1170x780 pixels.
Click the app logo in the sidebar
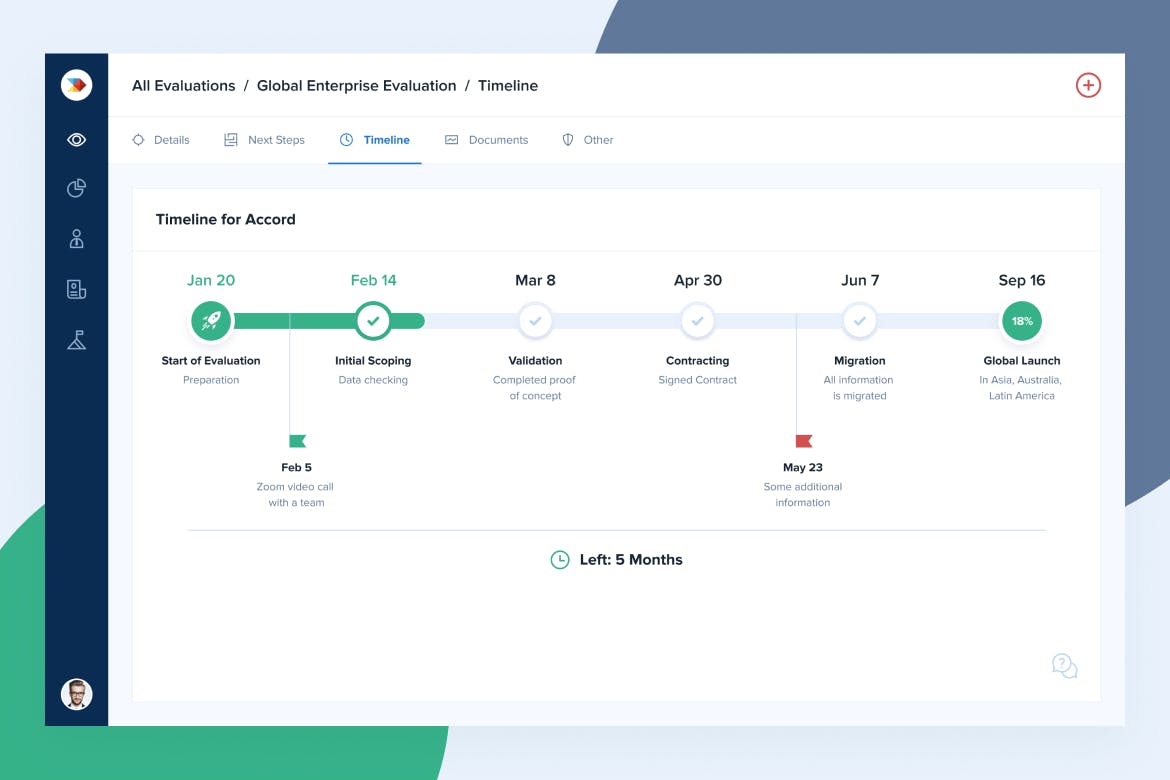(76, 85)
